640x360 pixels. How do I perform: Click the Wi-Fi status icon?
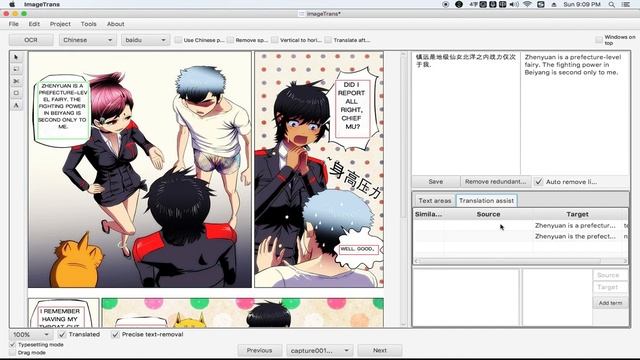tap(527, 4)
